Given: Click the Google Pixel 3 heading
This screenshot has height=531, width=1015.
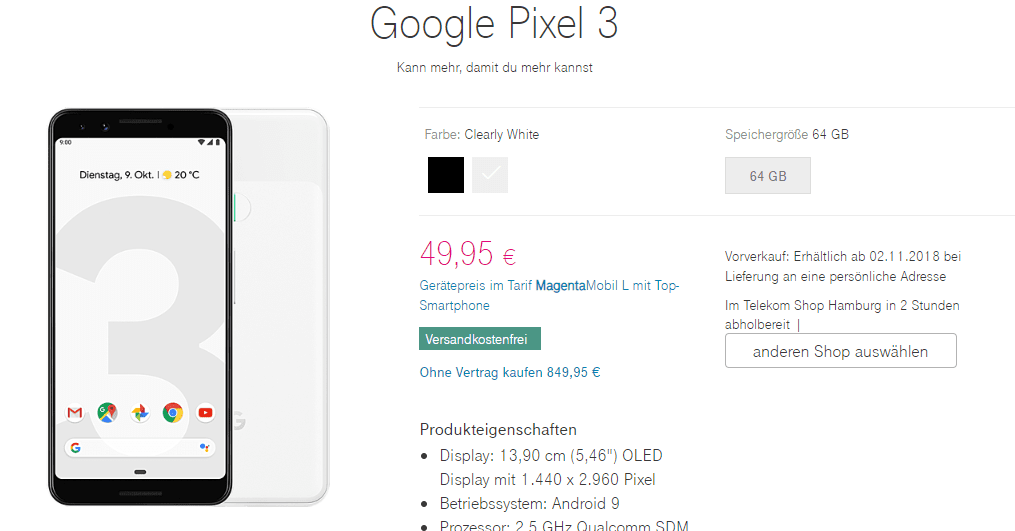Looking at the screenshot, I should (x=494, y=25).
